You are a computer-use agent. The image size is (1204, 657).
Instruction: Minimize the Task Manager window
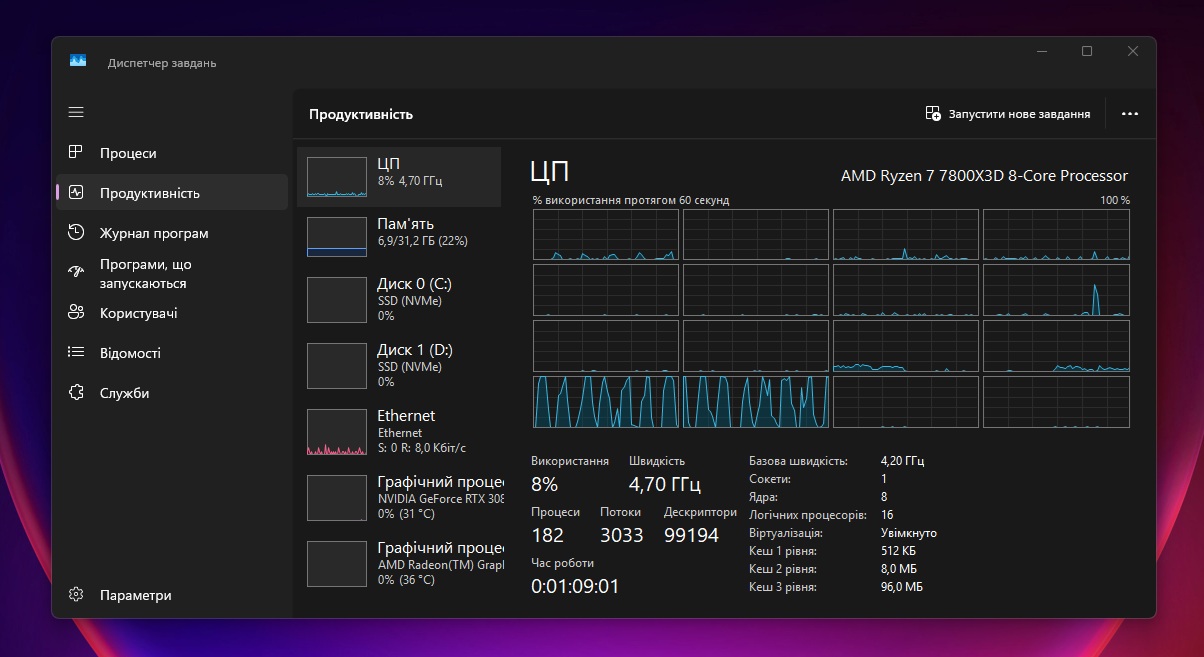(x=1041, y=51)
